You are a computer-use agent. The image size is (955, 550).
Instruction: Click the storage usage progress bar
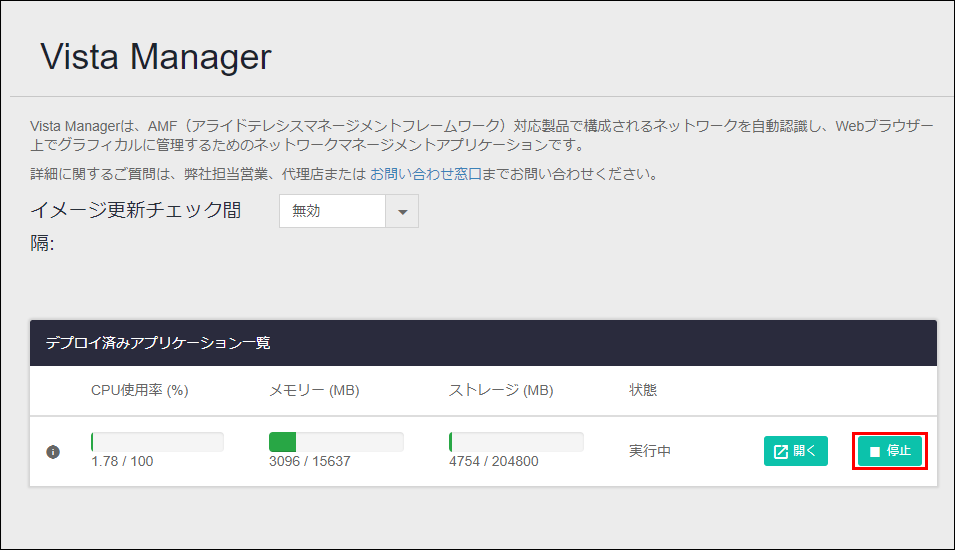(516, 442)
